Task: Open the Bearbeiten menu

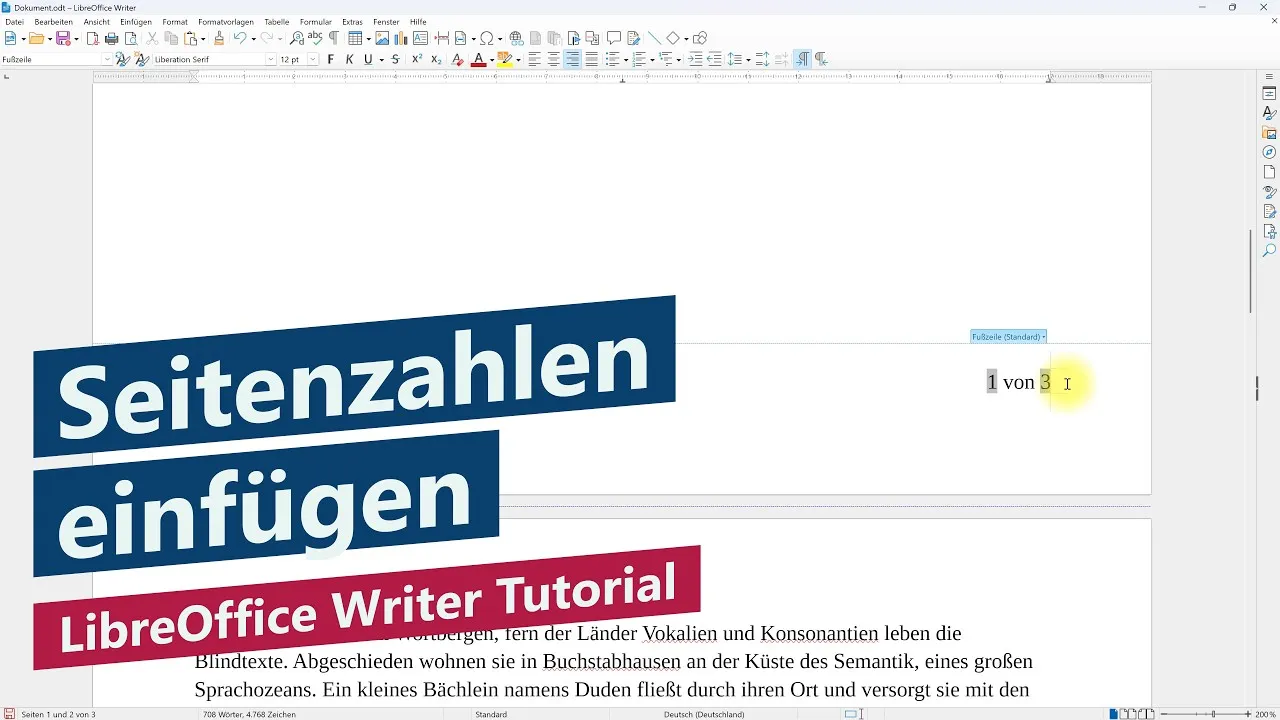Action: coord(53,21)
